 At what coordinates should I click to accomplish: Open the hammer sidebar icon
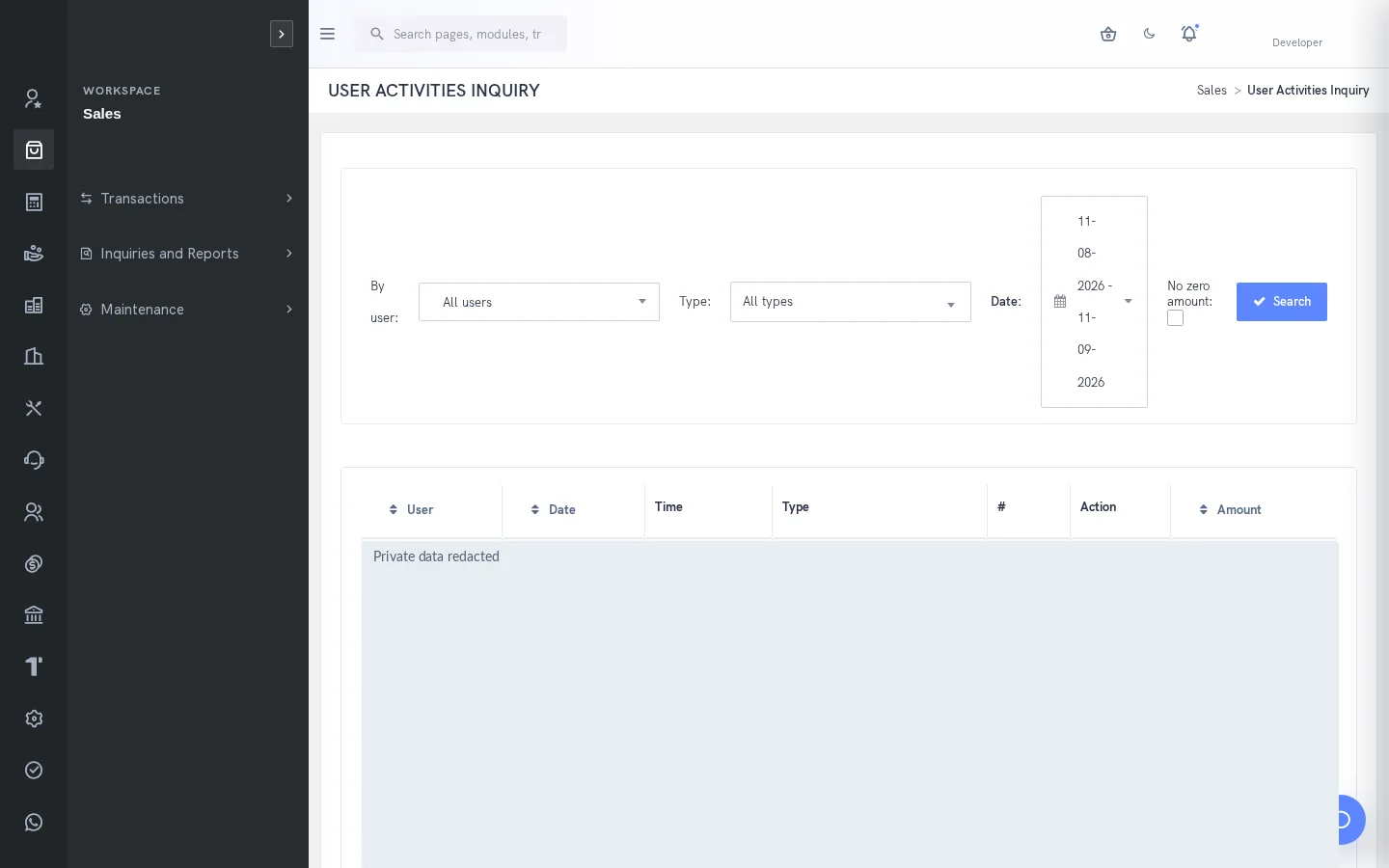pos(34,666)
